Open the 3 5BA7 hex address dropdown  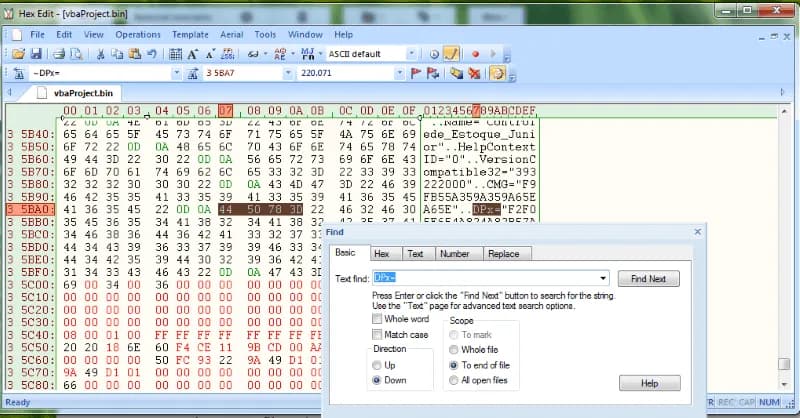[x=288, y=73]
